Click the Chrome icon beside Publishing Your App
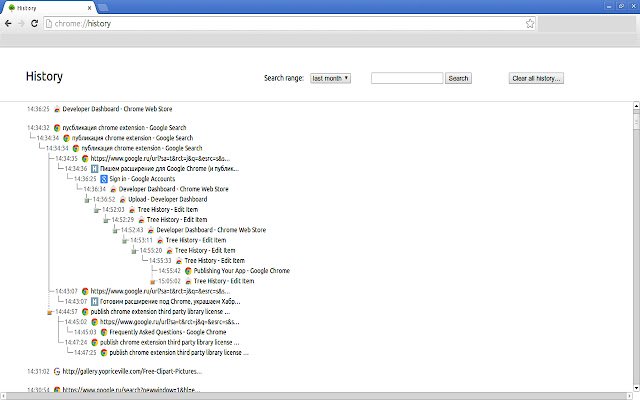This screenshot has height=400, width=640. click(x=188, y=271)
